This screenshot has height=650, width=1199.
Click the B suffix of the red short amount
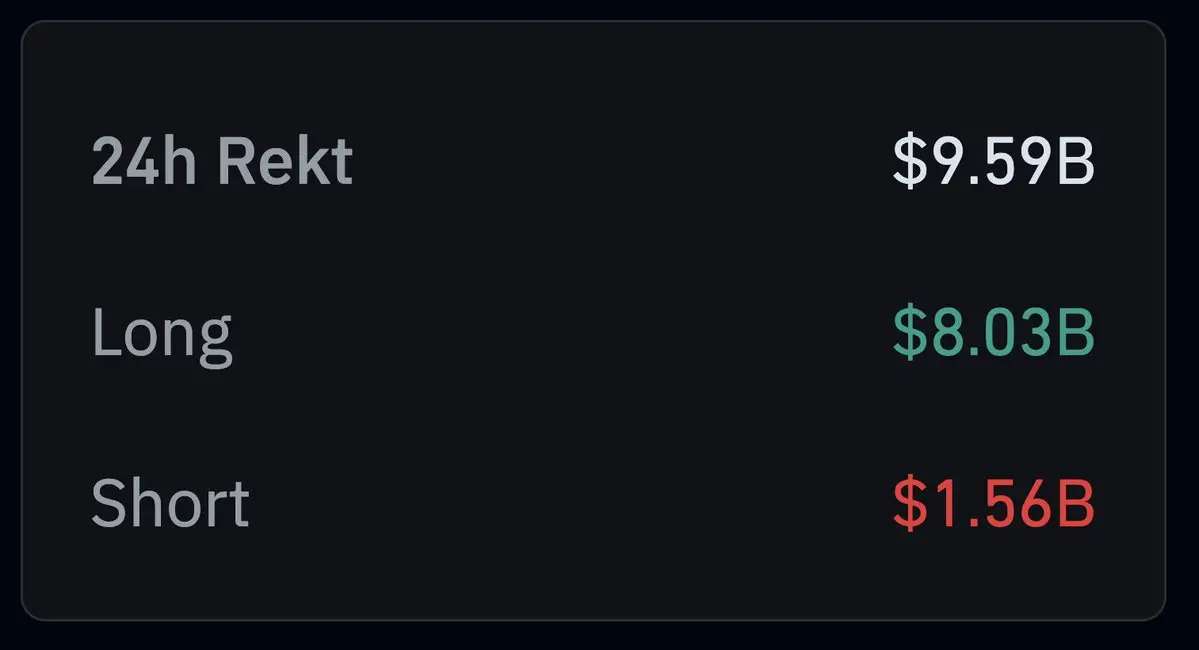1075,503
